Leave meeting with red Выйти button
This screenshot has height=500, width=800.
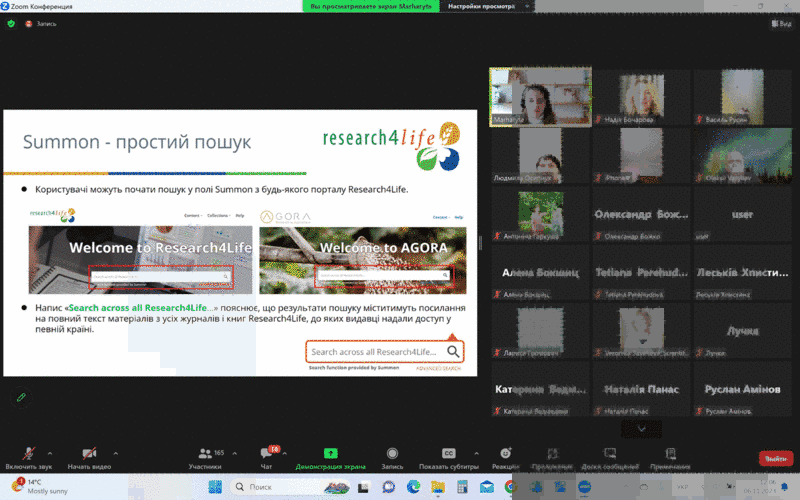tap(776, 459)
